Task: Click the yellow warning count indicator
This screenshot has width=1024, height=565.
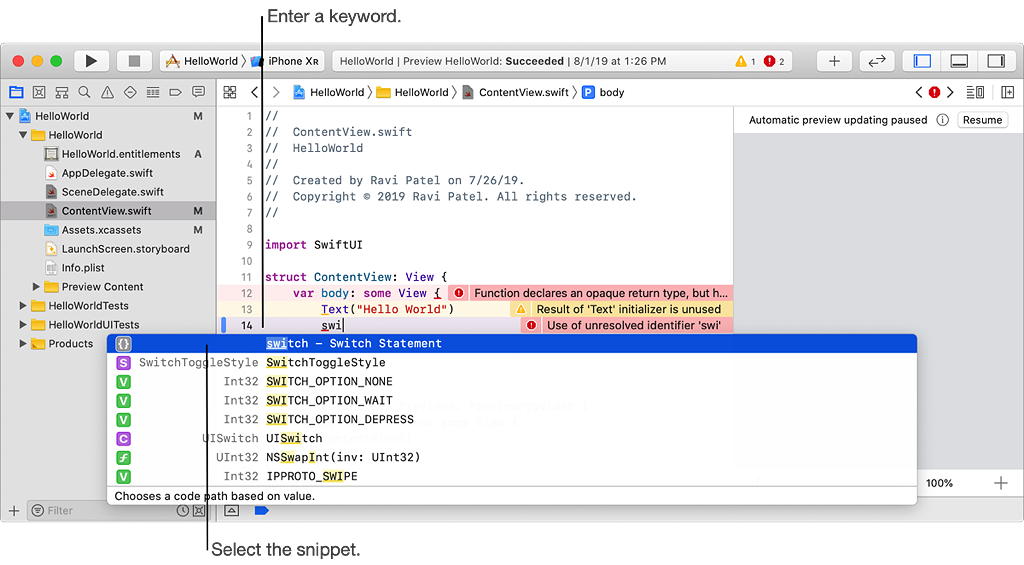Action: (745, 61)
